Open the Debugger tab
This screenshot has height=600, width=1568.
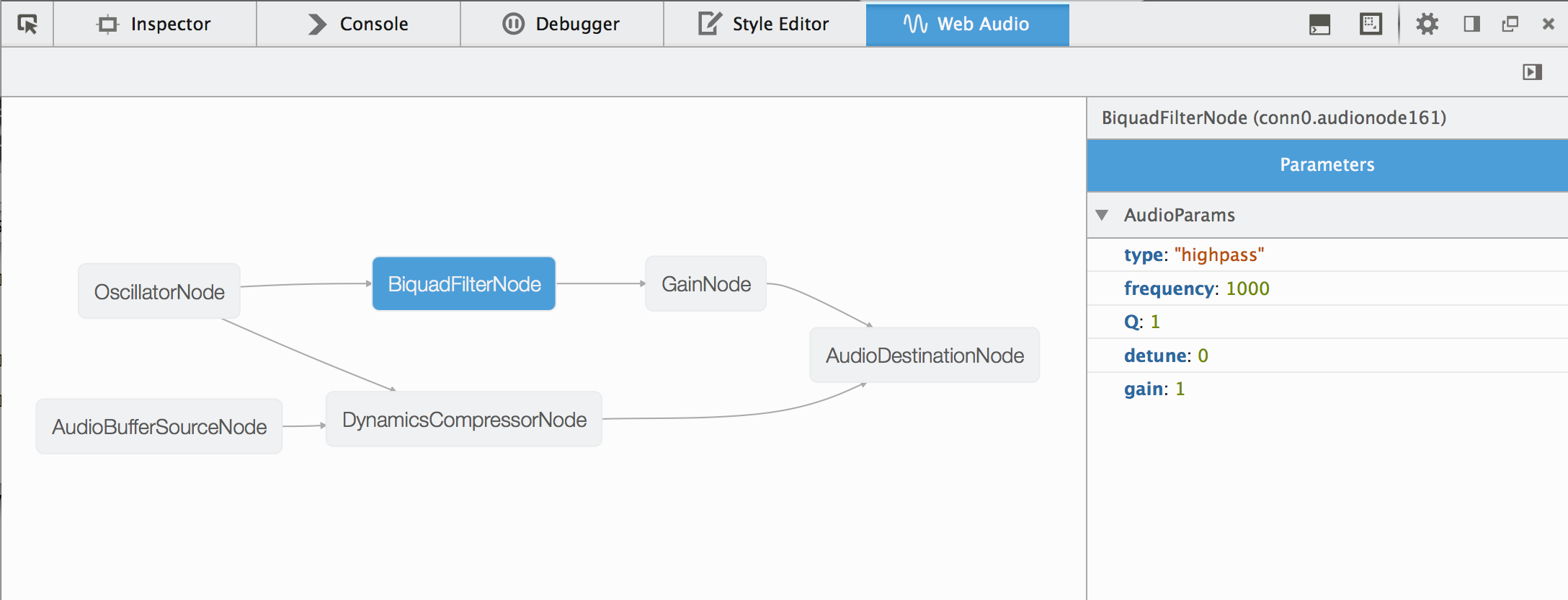click(x=561, y=24)
